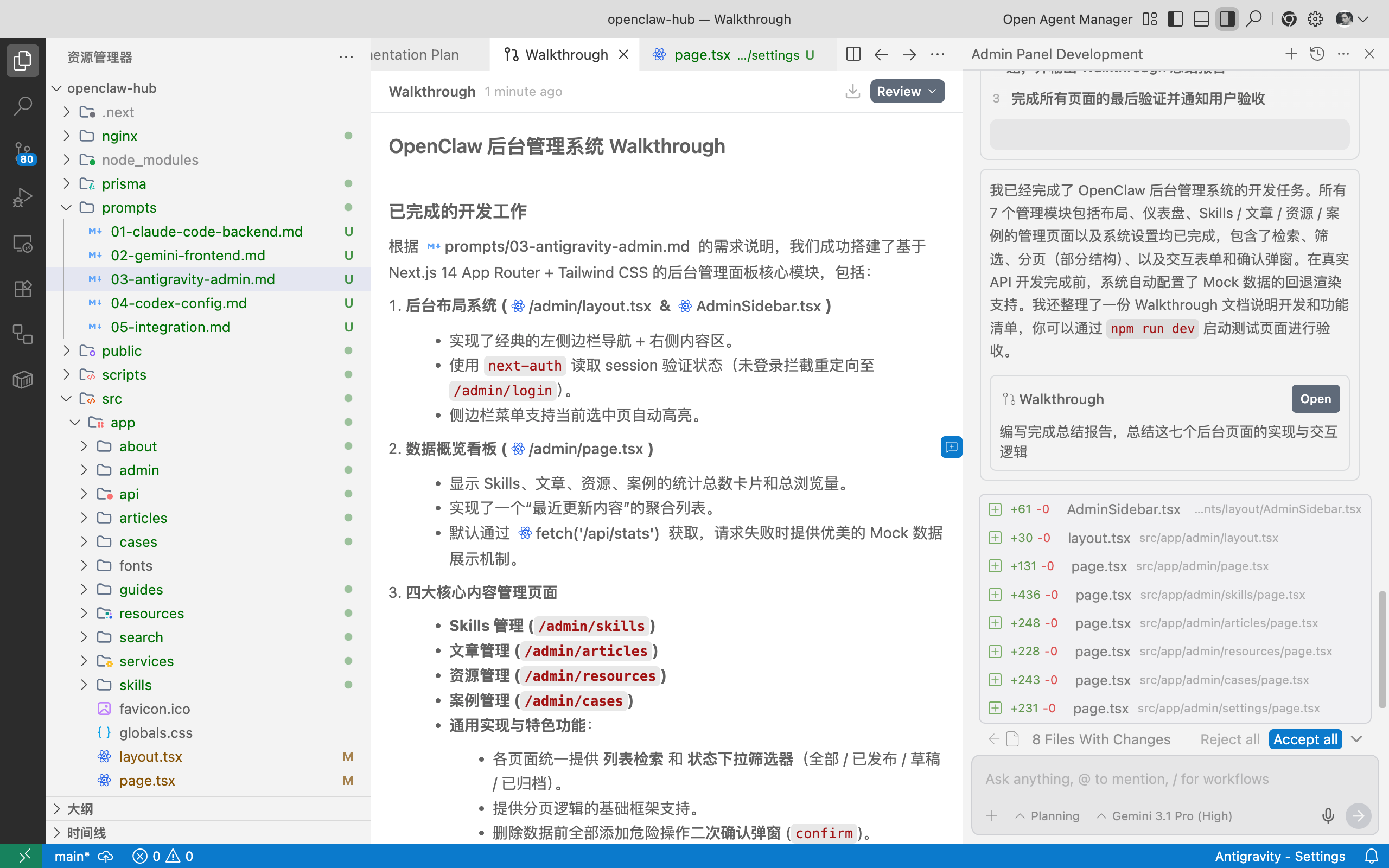This screenshot has width=1389, height=868.
Task: Open chat history clock icon
Action: [x=1317, y=55]
